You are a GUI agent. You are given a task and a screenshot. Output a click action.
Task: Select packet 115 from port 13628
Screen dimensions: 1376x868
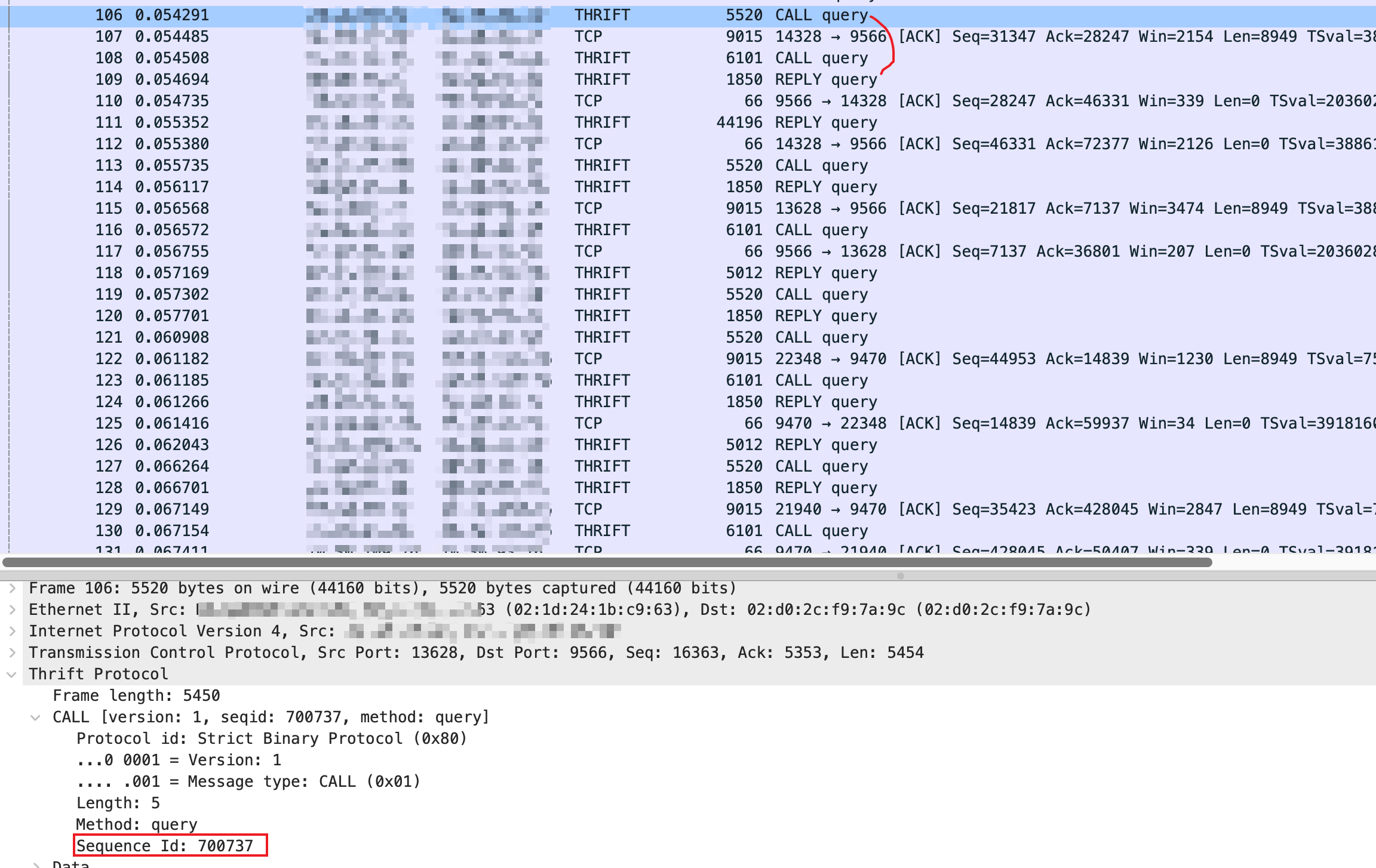click(688, 208)
